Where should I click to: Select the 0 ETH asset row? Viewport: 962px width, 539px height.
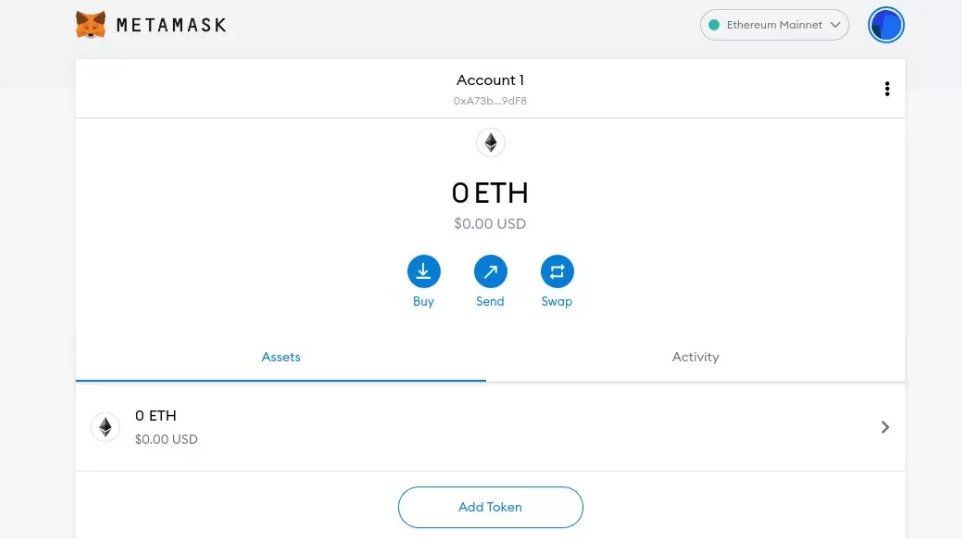(x=490, y=427)
